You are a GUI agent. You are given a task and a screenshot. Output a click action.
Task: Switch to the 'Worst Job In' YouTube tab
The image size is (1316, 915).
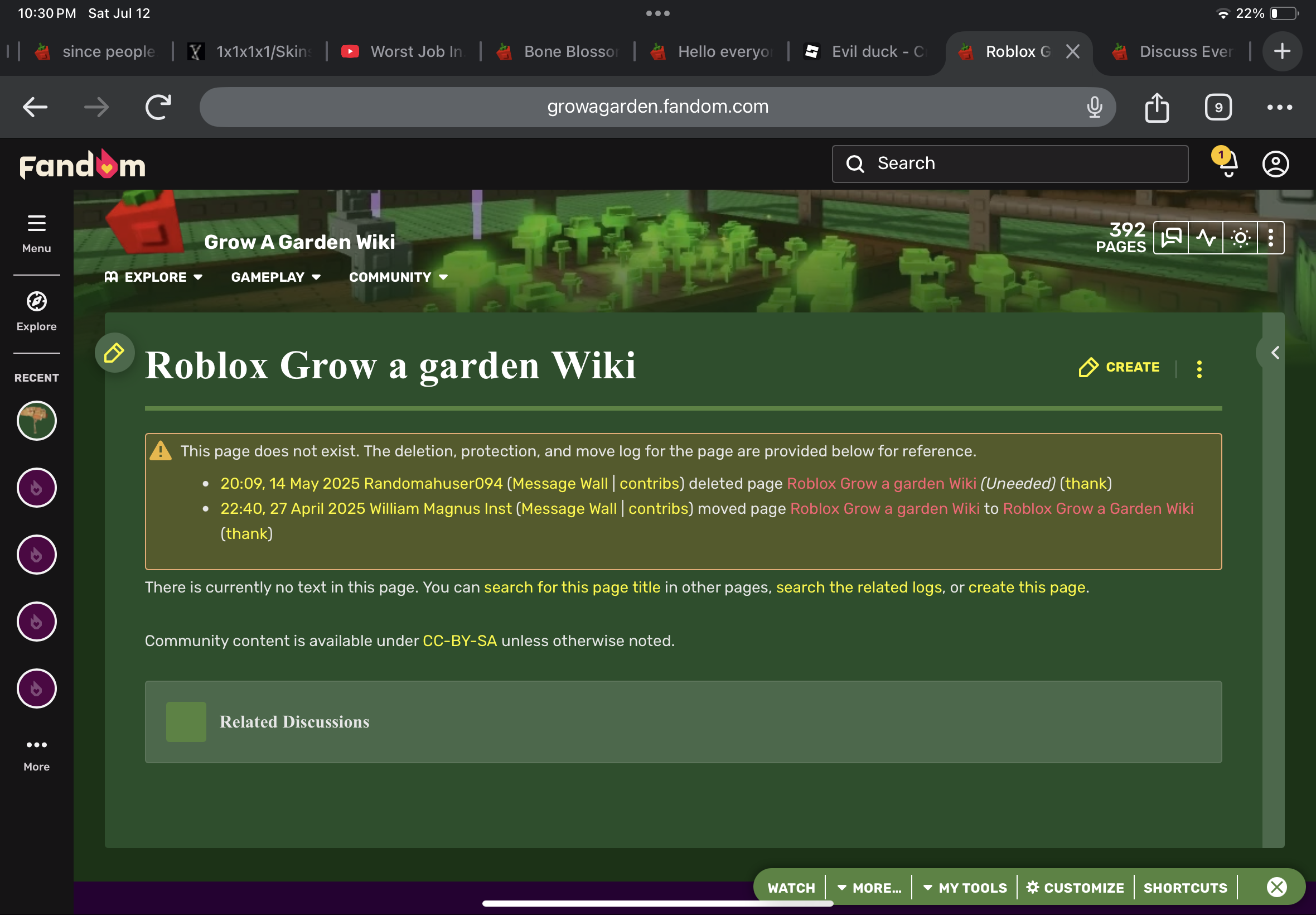(404, 51)
